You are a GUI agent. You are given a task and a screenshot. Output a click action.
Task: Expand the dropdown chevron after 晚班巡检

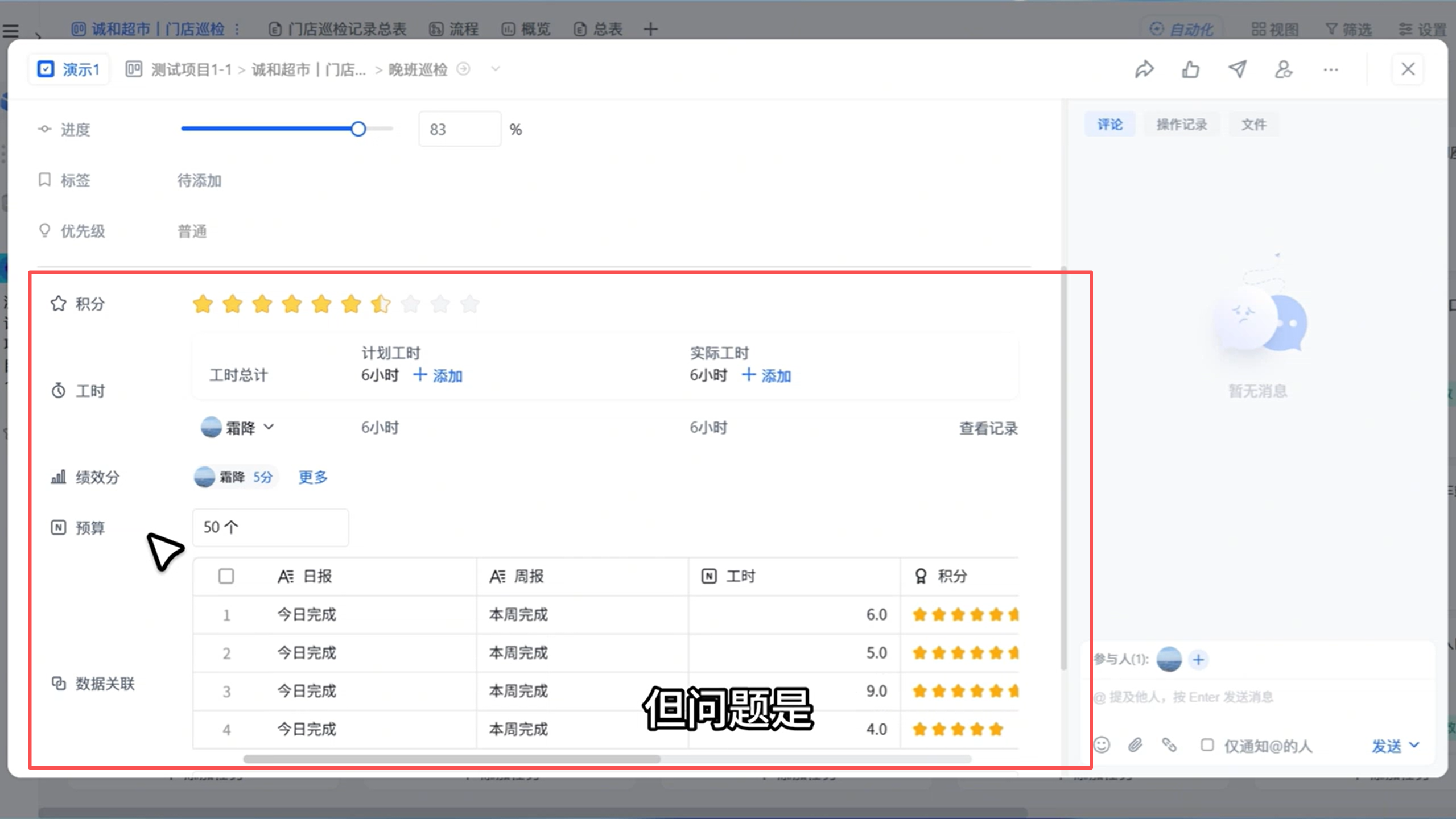[496, 69]
